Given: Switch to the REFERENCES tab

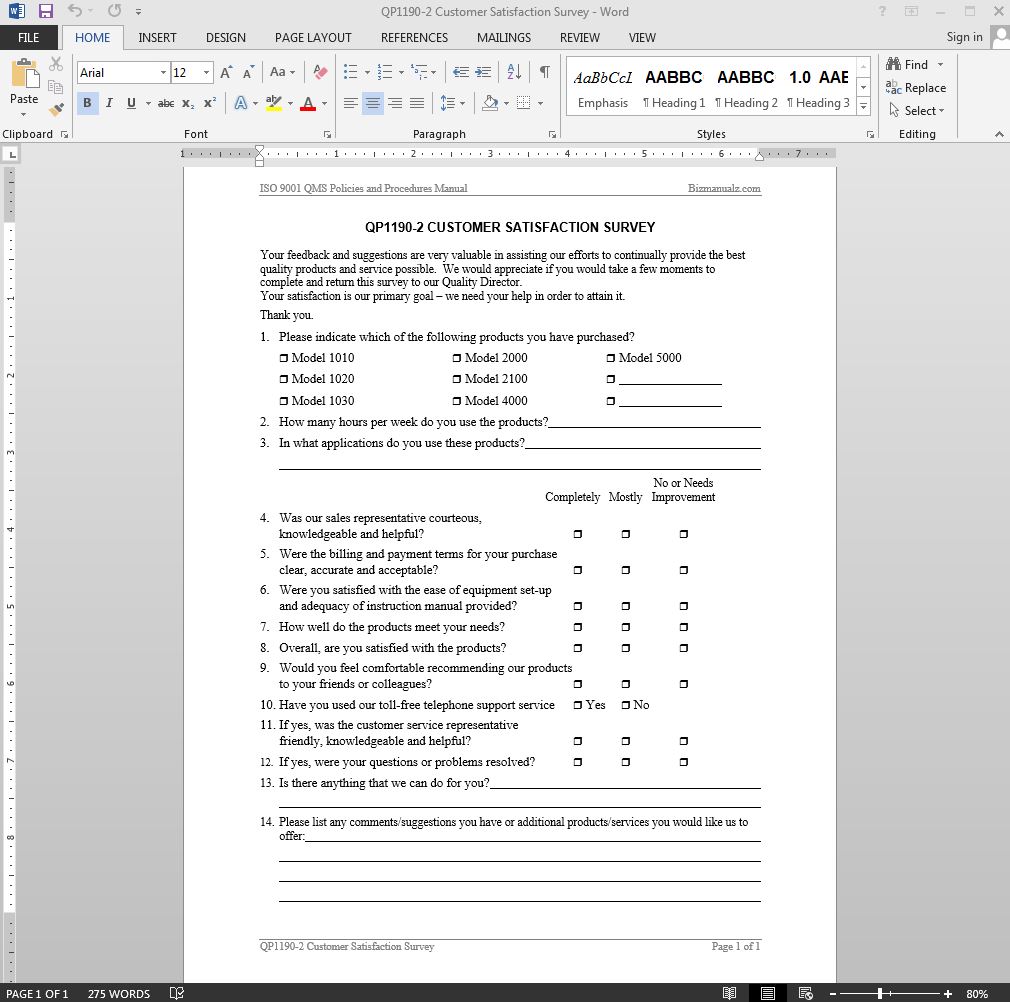Looking at the screenshot, I should coord(414,37).
